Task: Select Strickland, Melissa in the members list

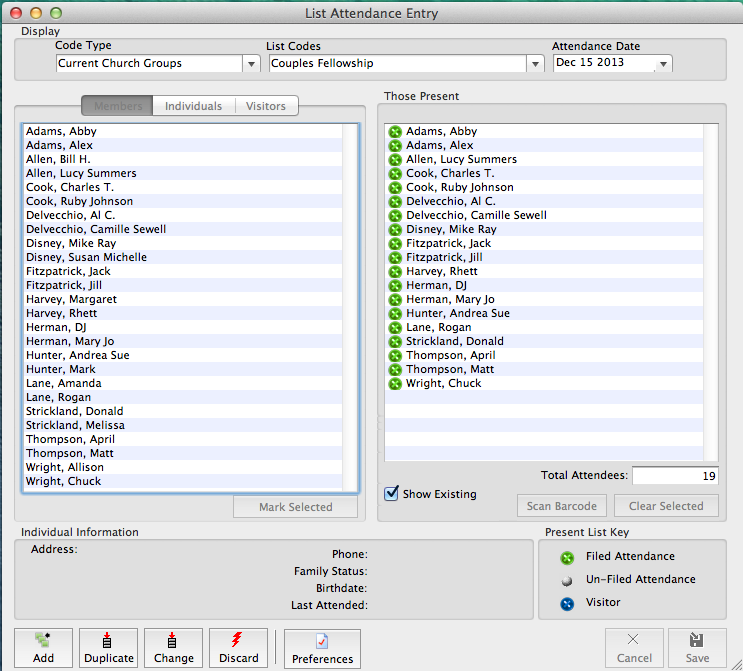Action: click(x=75, y=425)
